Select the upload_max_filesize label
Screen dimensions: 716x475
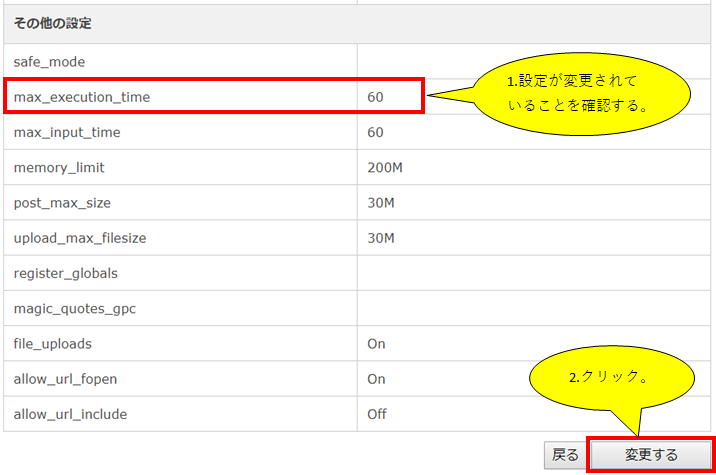coord(80,238)
